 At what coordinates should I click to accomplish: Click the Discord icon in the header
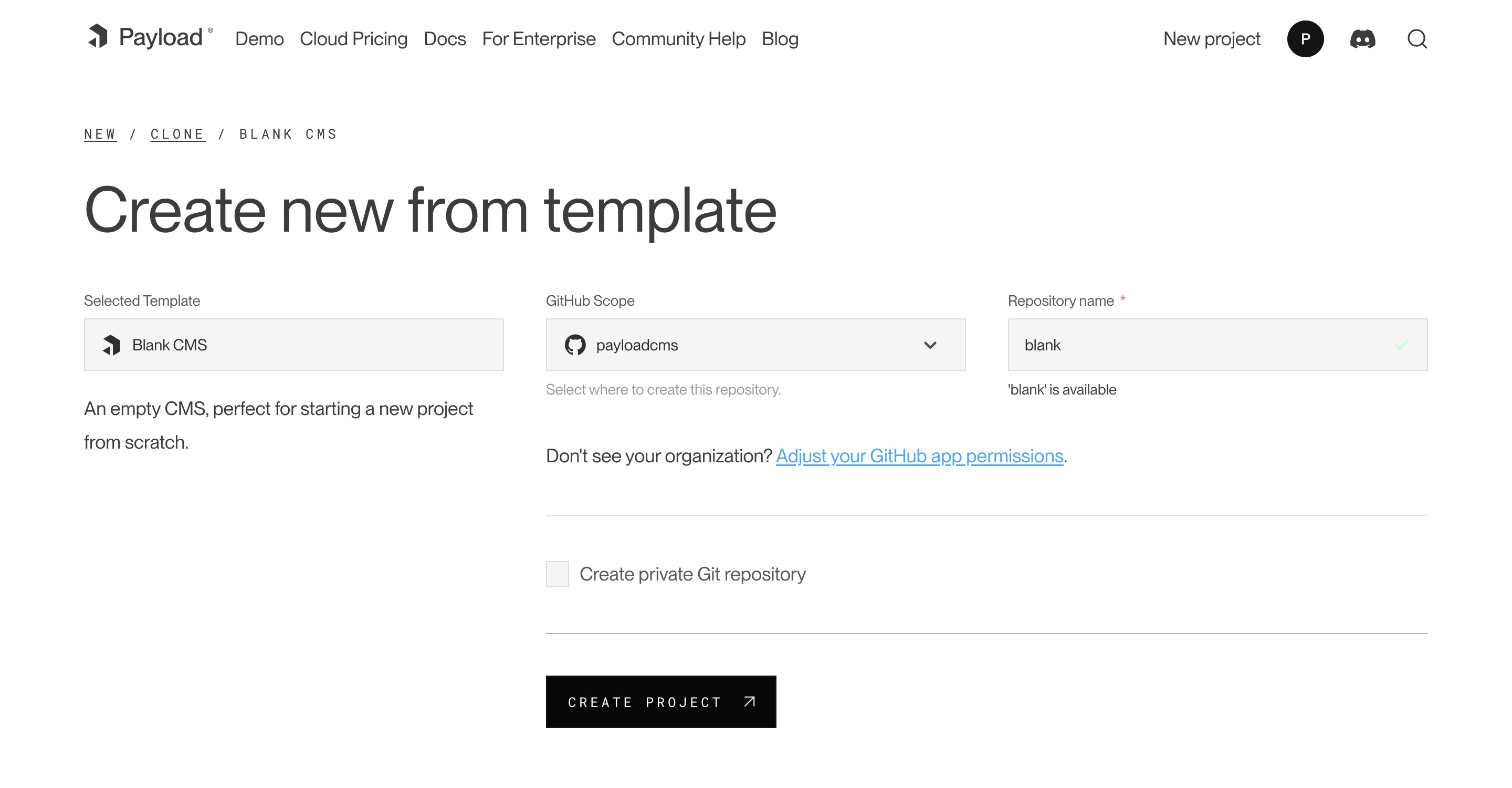tap(1362, 40)
